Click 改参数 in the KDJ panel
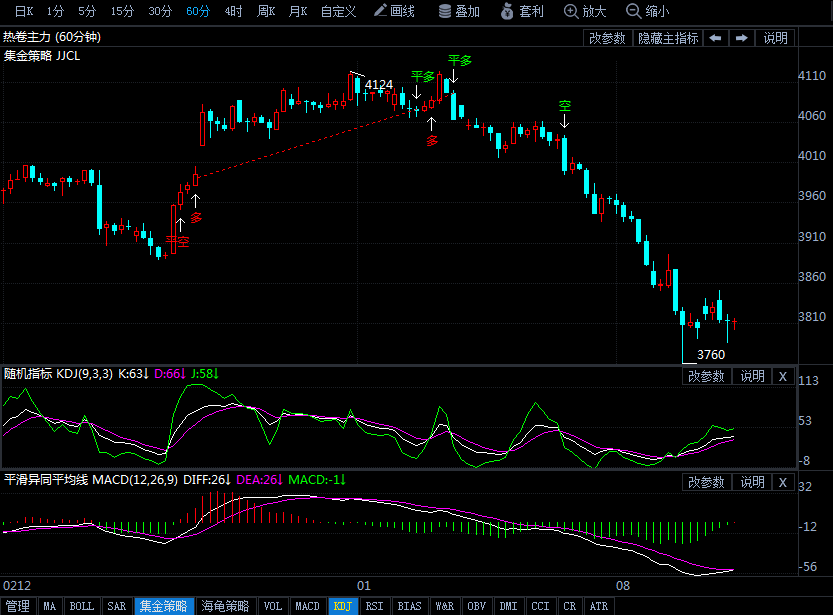Image resolution: width=833 pixels, height=615 pixels. coord(706,376)
